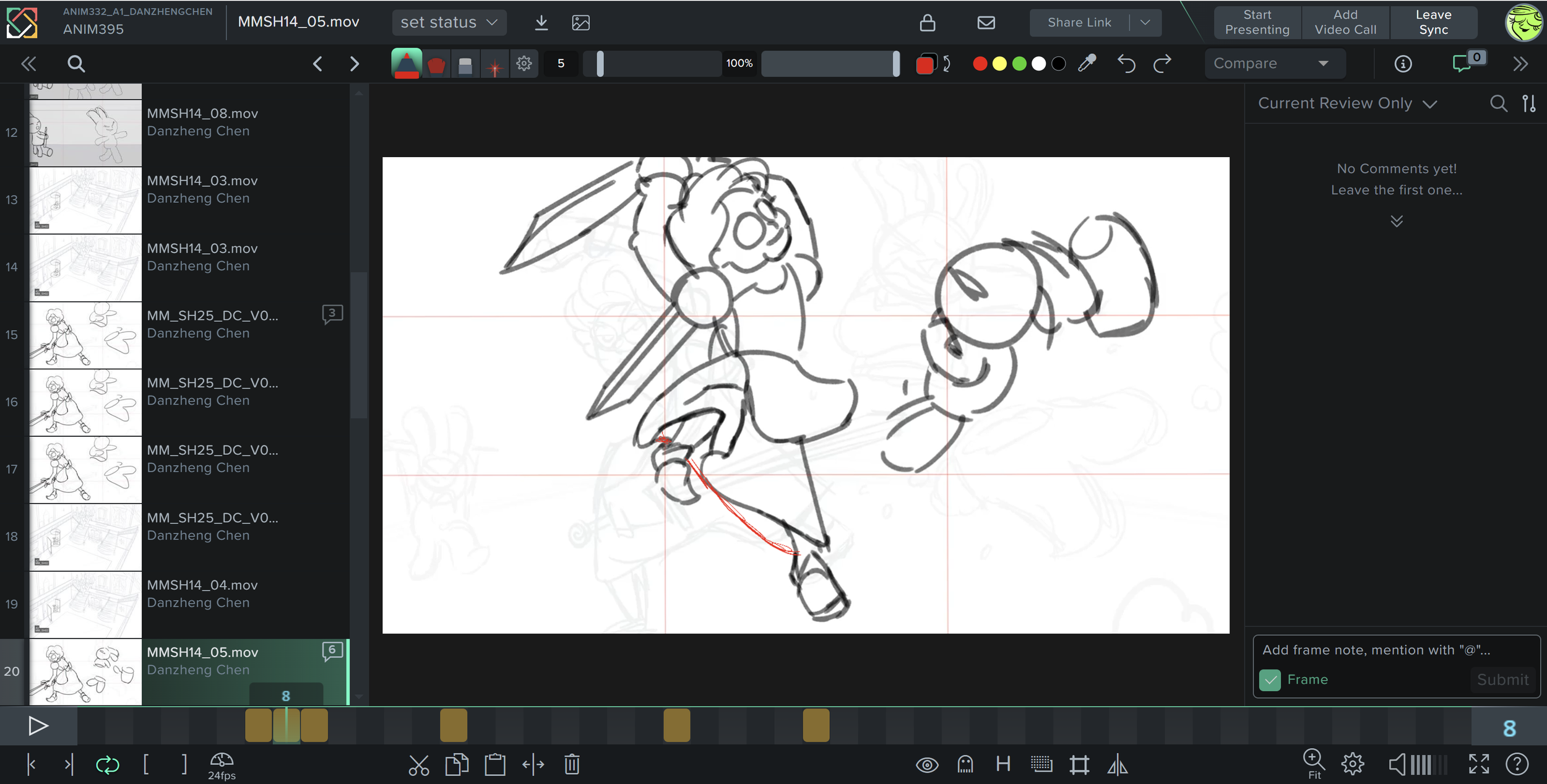1547x784 pixels.
Task: Open drawing tool settings gear
Action: (524, 63)
